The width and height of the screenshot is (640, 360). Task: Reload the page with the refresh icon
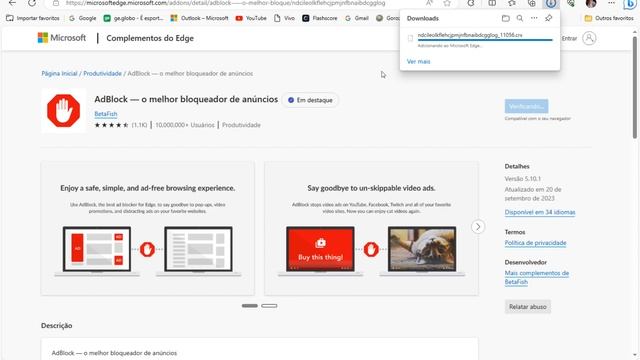(x=32, y=3)
